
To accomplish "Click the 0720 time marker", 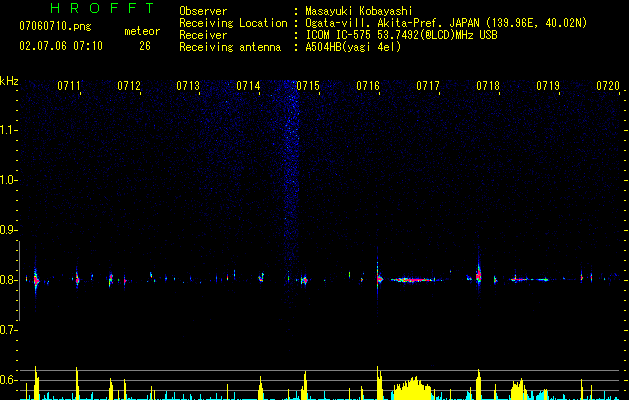I will pos(608,86).
